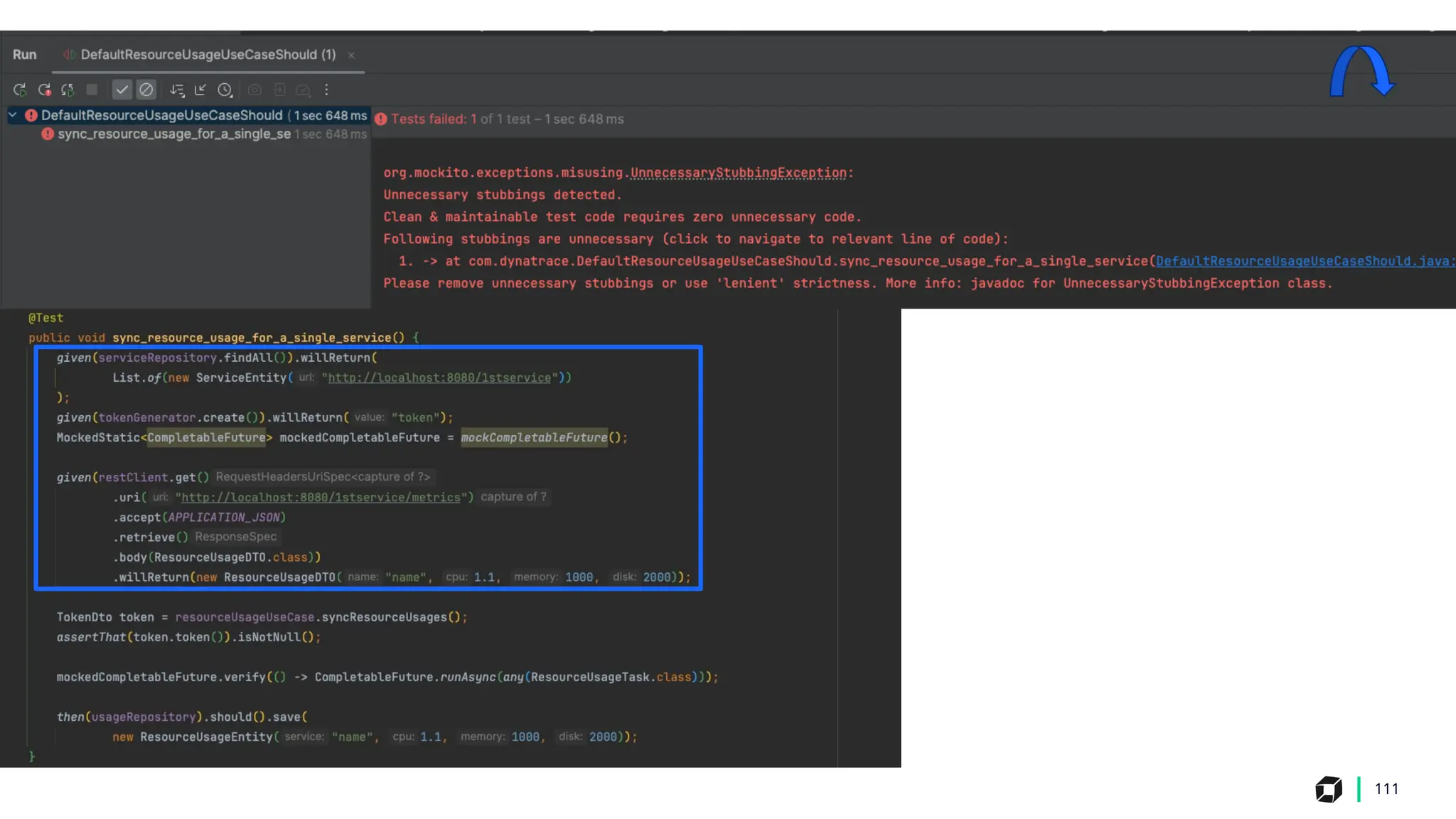This screenshot has width=1456, height=819.
Task: Click the Run tool window label
Action: coord(24,55)
